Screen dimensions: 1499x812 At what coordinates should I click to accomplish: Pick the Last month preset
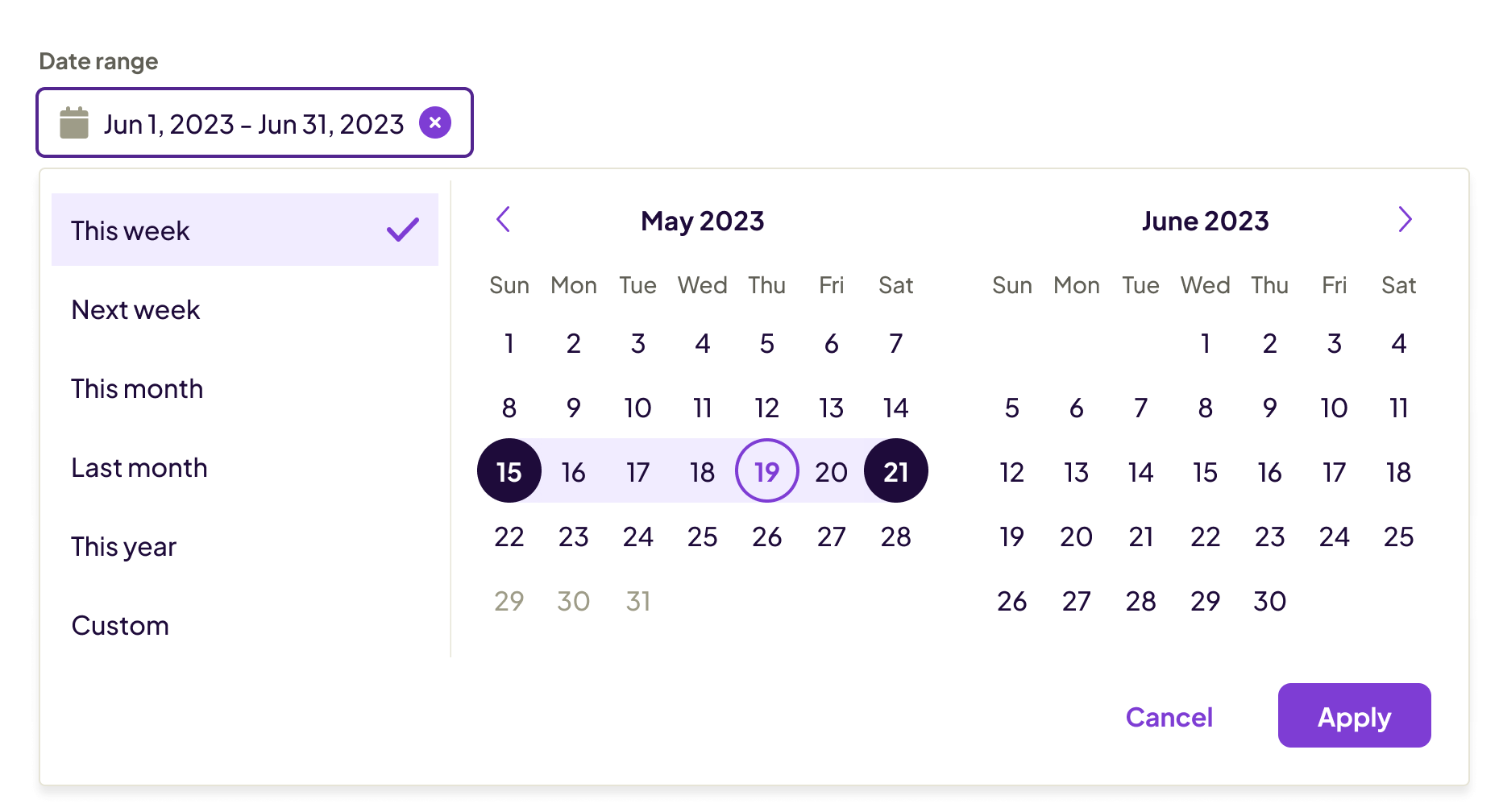[x=139, y=468]
